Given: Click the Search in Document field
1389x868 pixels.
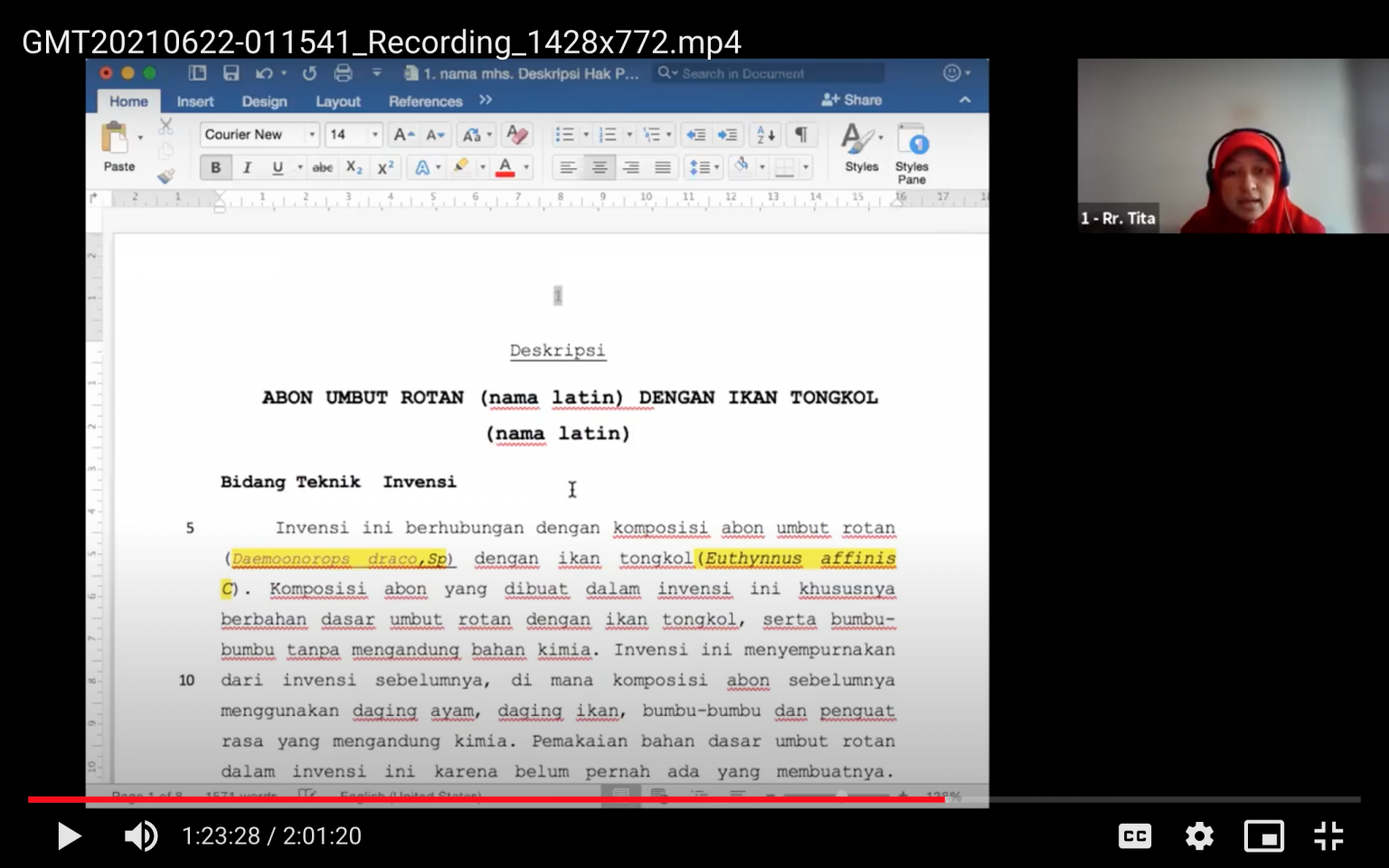Looking at the screenshot, I should click(769, 73).
